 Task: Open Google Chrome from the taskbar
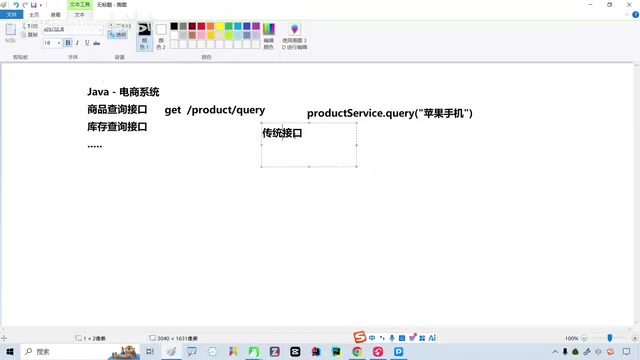[357, 351]
